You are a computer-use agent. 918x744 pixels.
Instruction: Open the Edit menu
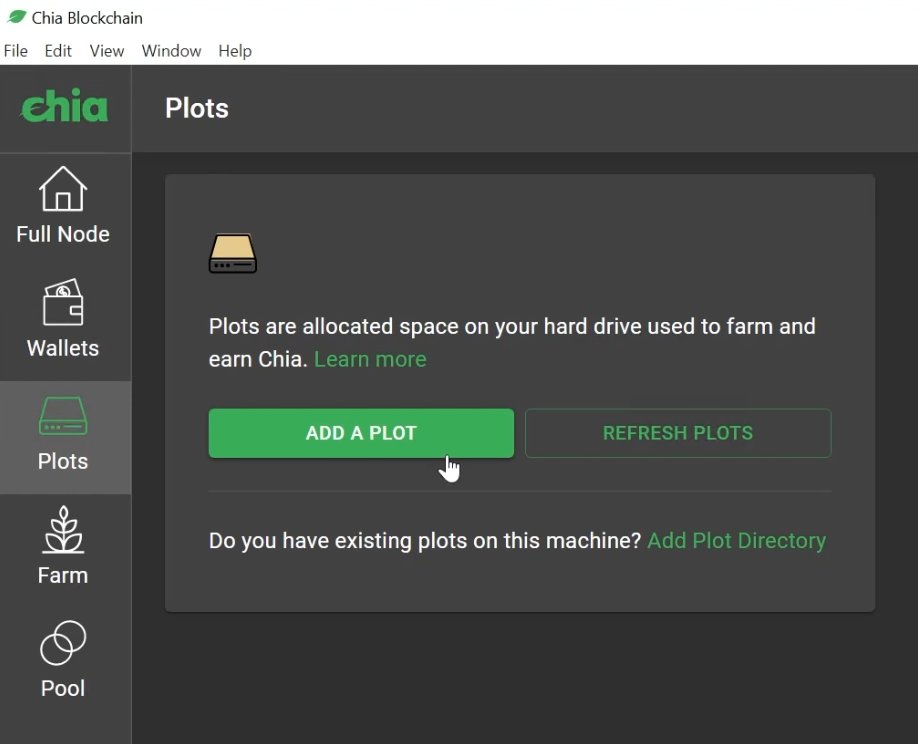coord(58,51)
